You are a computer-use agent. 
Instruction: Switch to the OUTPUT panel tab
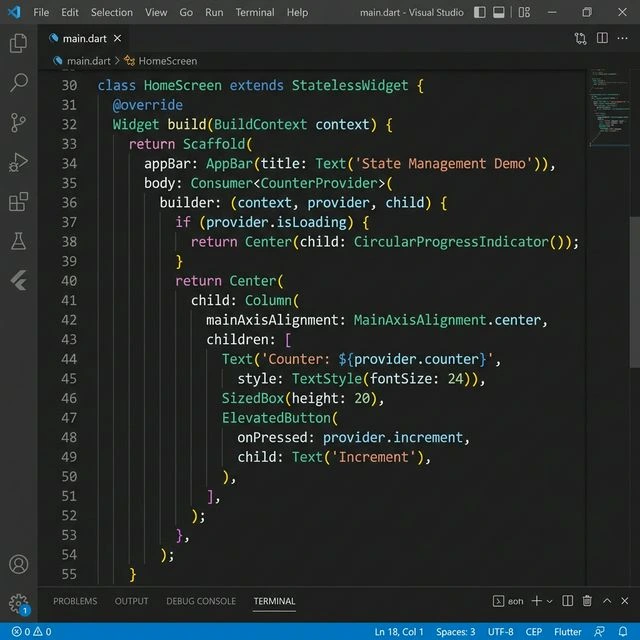131,601
